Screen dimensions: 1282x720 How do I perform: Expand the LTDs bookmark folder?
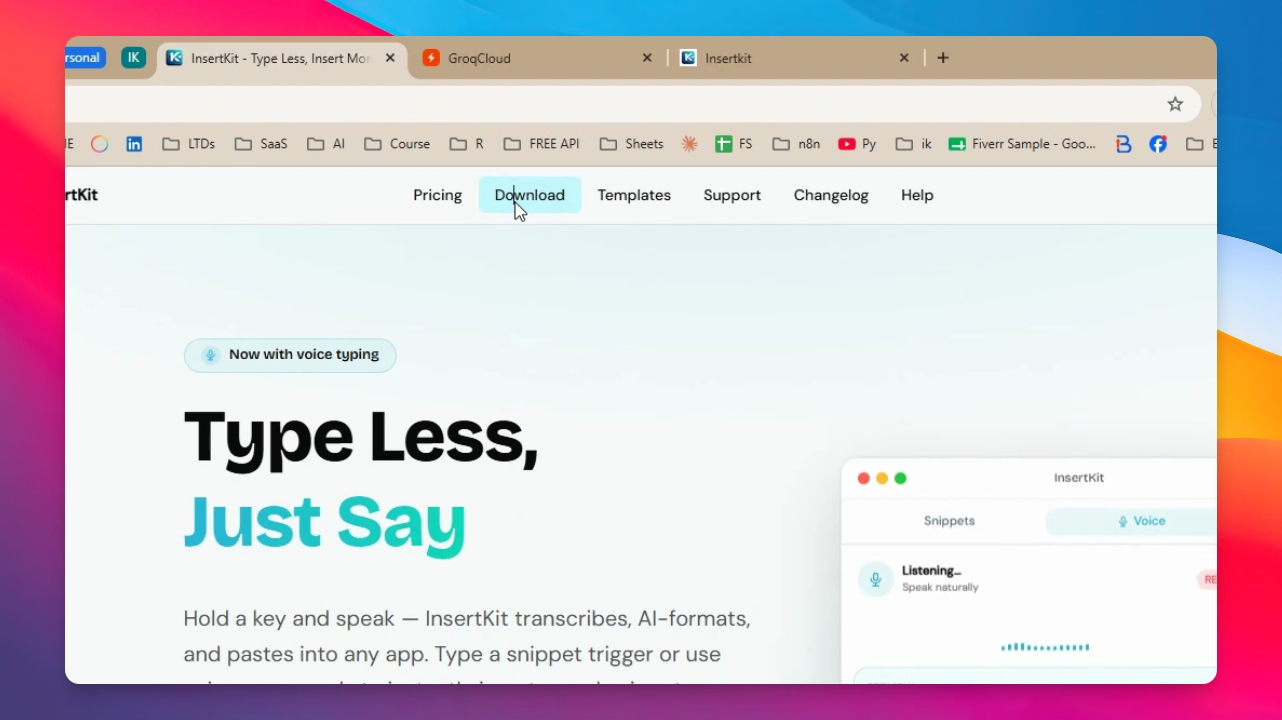point(188,144)
